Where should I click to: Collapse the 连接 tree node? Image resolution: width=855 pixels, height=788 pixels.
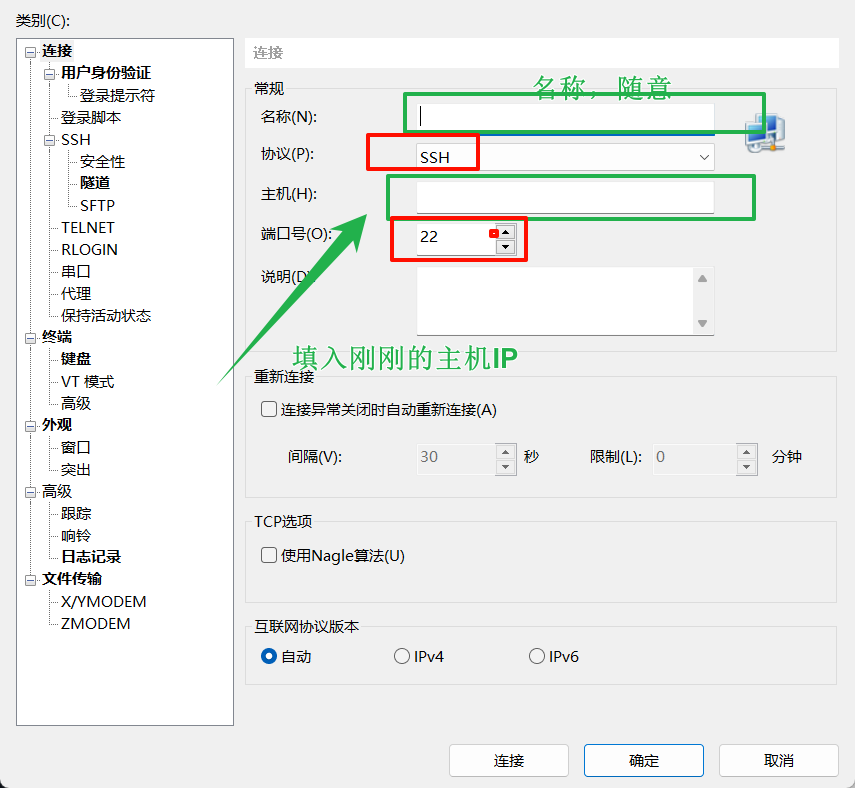click(x=31, y=52)
